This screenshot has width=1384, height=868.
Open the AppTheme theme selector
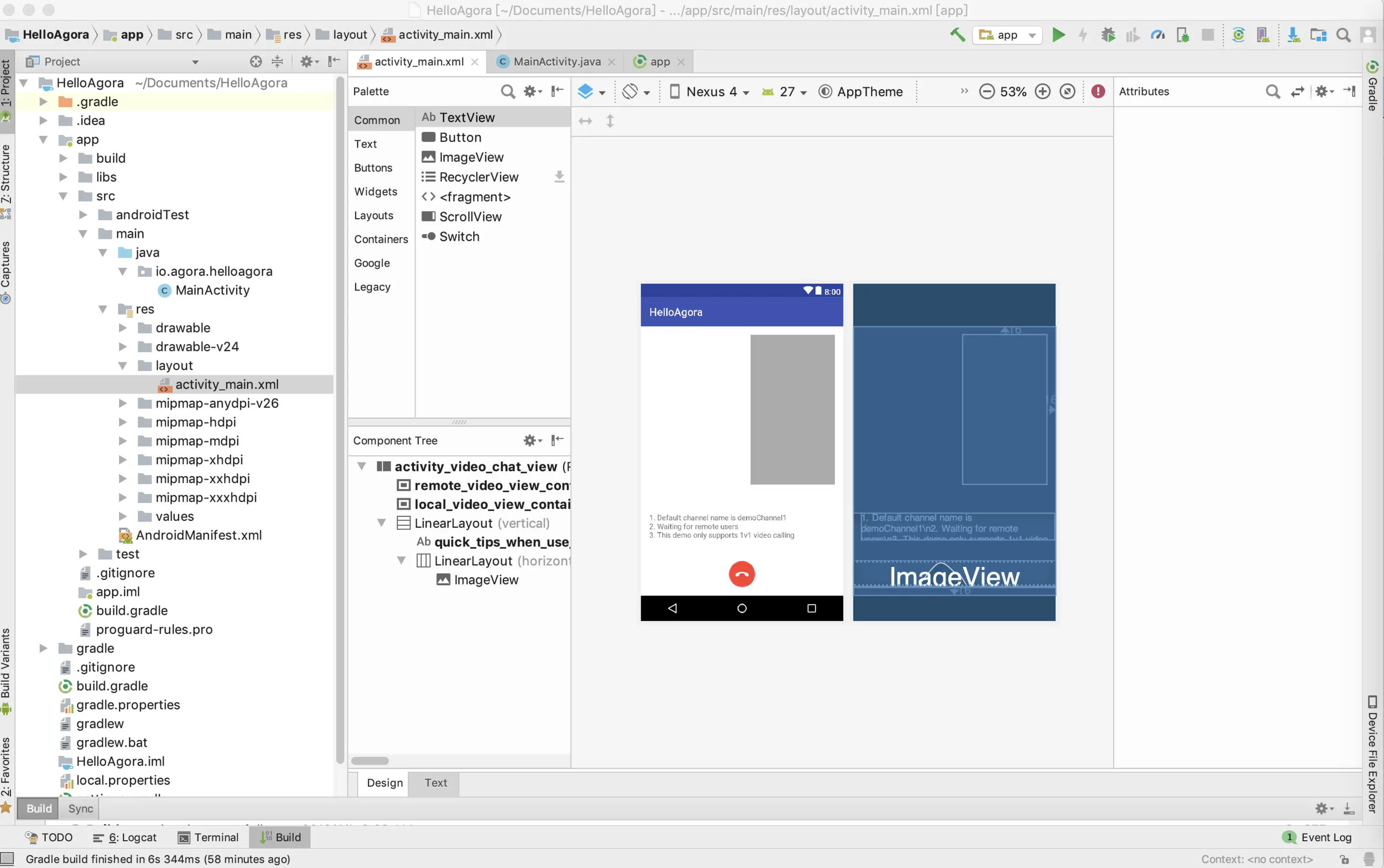(860, 91)
